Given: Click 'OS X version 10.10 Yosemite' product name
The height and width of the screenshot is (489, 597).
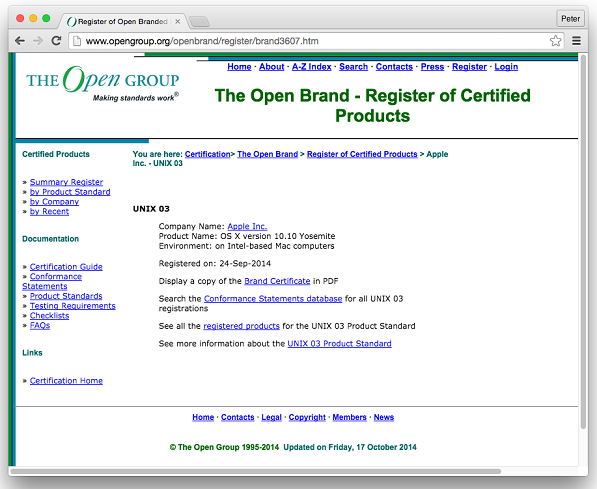Looking at the screenshot, I should pos(278,236).
